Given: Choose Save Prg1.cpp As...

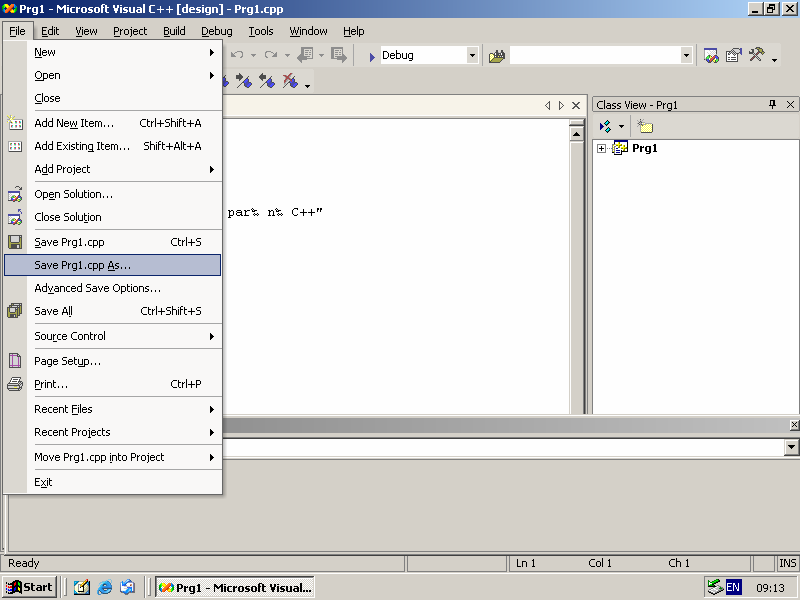Looking at the screenshot, I should [113, 265].
